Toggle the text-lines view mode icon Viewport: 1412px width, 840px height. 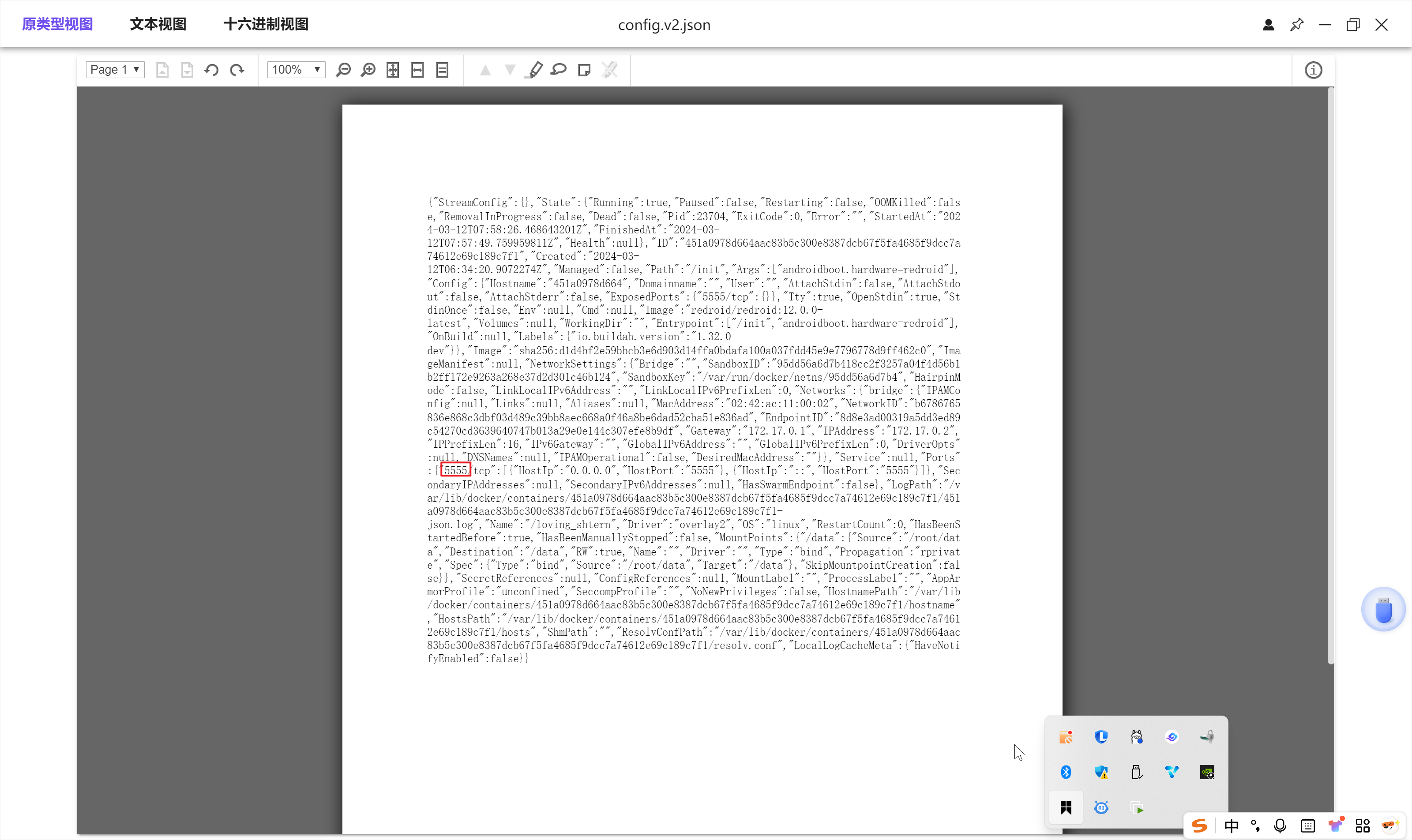tap(442, 70)
